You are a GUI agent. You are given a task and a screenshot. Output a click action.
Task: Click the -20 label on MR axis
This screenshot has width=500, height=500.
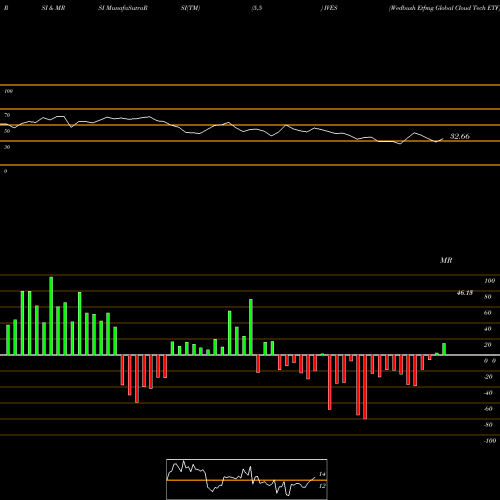[x=488, y=377]
